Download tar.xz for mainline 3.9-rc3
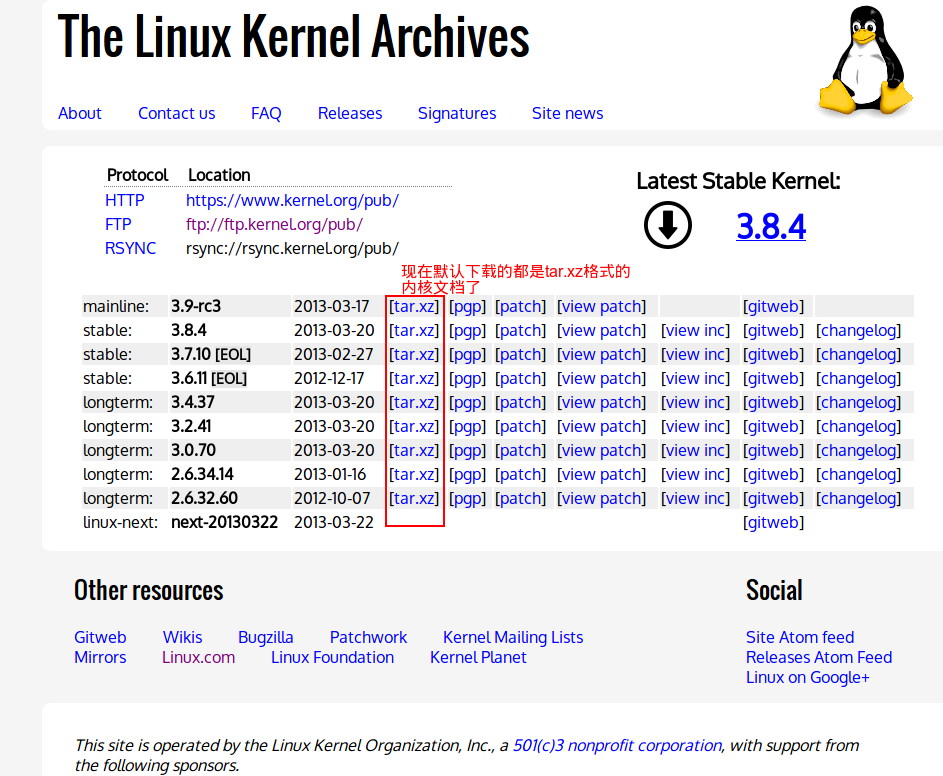Screen dimensions: 943x776 point(413,306)
